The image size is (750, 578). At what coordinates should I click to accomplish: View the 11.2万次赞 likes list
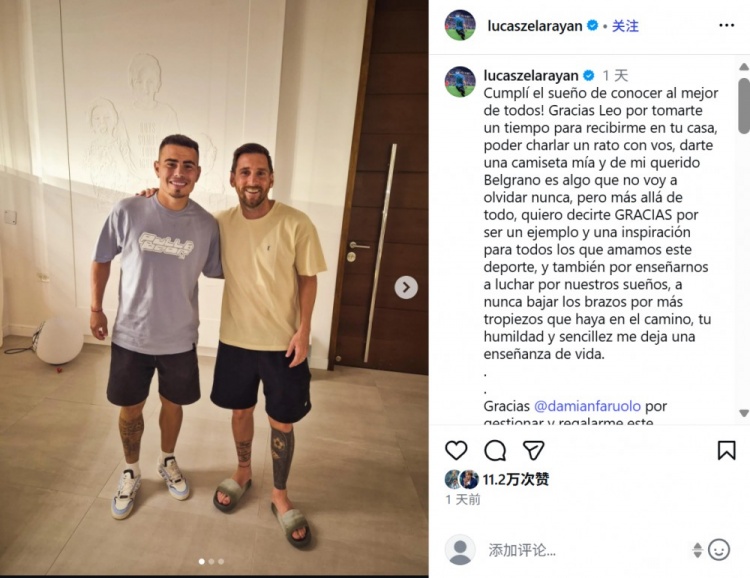pyautogui.click(x=516, y=479)
